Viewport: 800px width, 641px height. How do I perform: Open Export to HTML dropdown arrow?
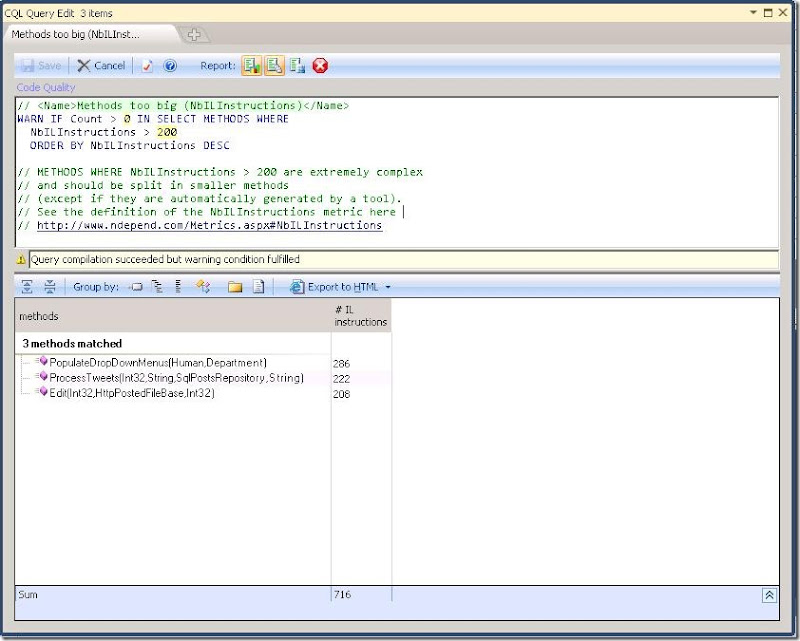point(388,287)
